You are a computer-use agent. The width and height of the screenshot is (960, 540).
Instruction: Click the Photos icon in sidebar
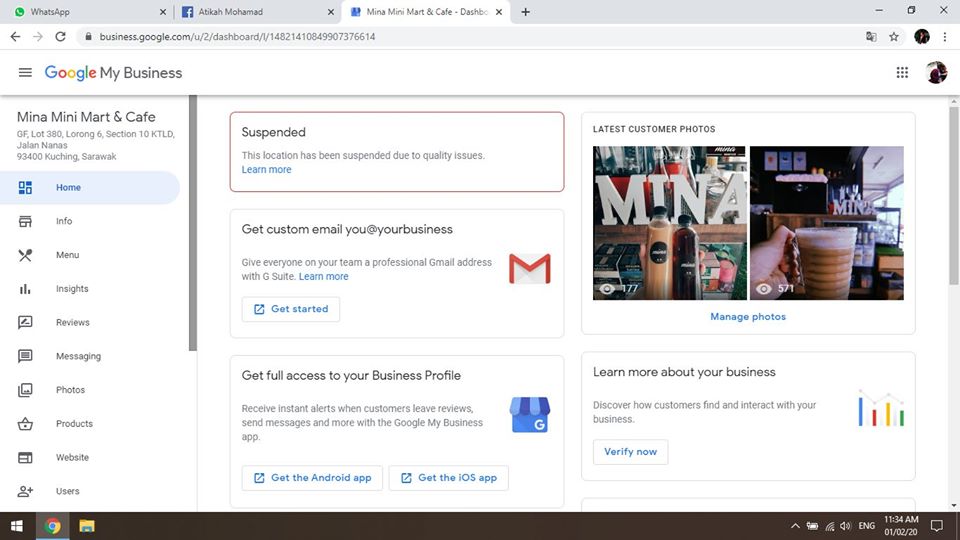point(25,389)
